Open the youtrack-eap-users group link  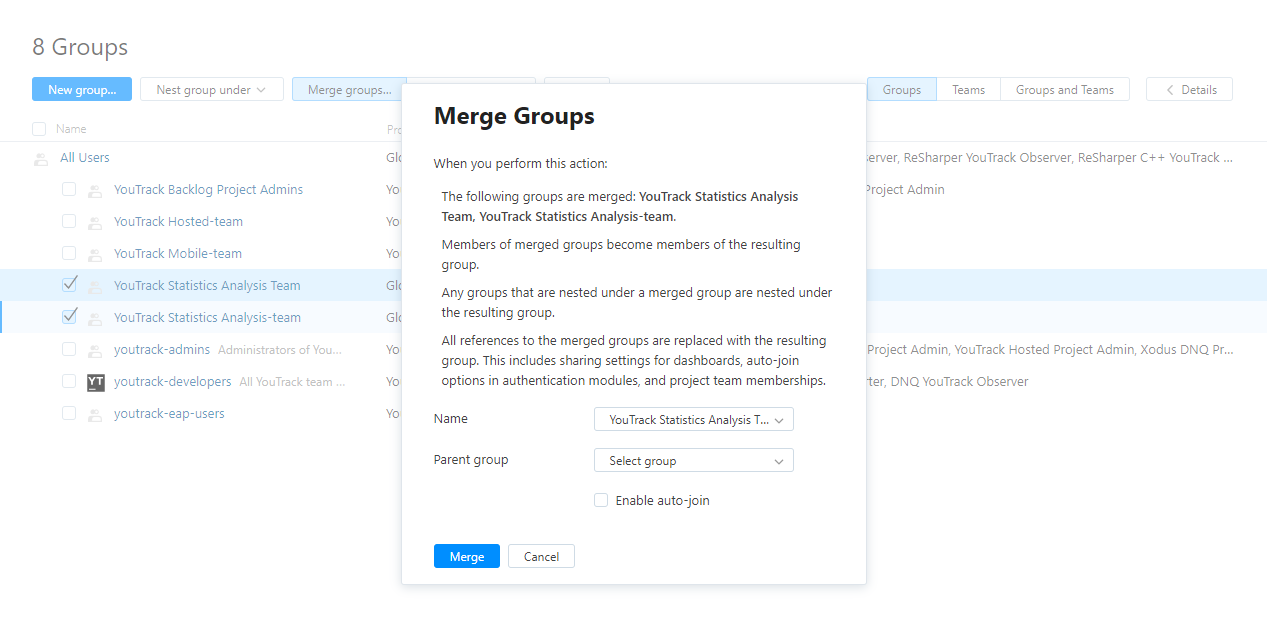point(169,414)
